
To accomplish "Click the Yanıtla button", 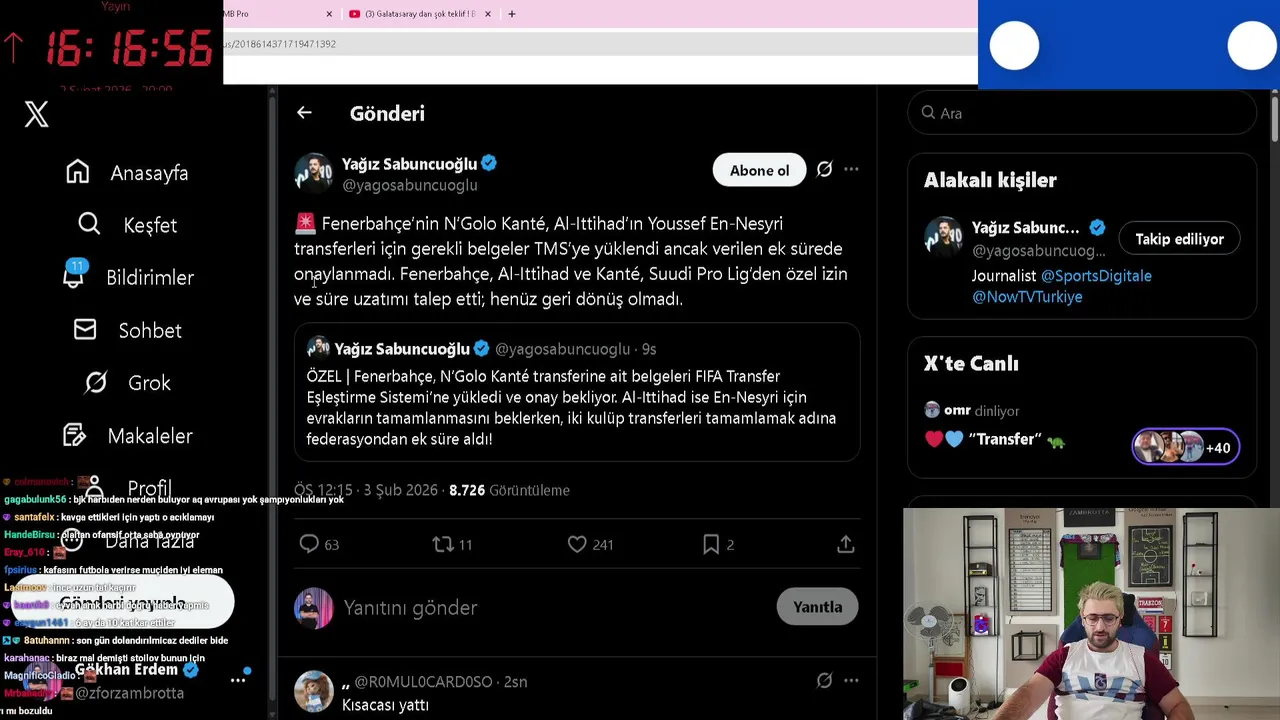I will click(x=817, y=607).
